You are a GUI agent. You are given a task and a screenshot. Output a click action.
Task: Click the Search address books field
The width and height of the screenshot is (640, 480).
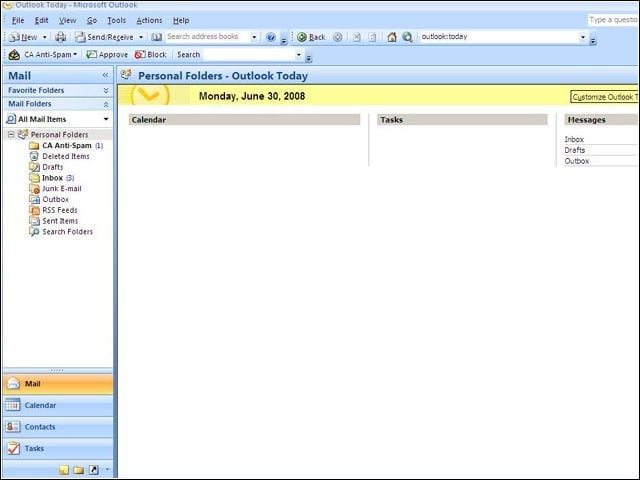pos(207,37)
